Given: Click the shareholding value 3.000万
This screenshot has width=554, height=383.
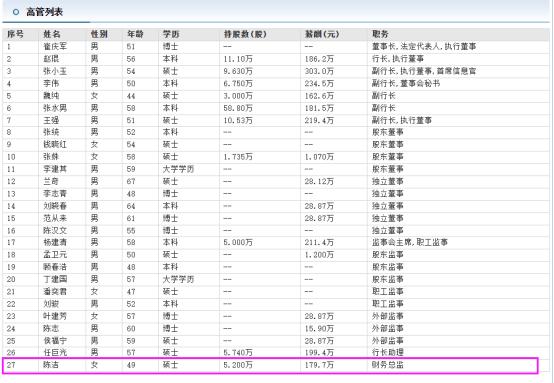Looking at the screenshot, I should [238, 96].
